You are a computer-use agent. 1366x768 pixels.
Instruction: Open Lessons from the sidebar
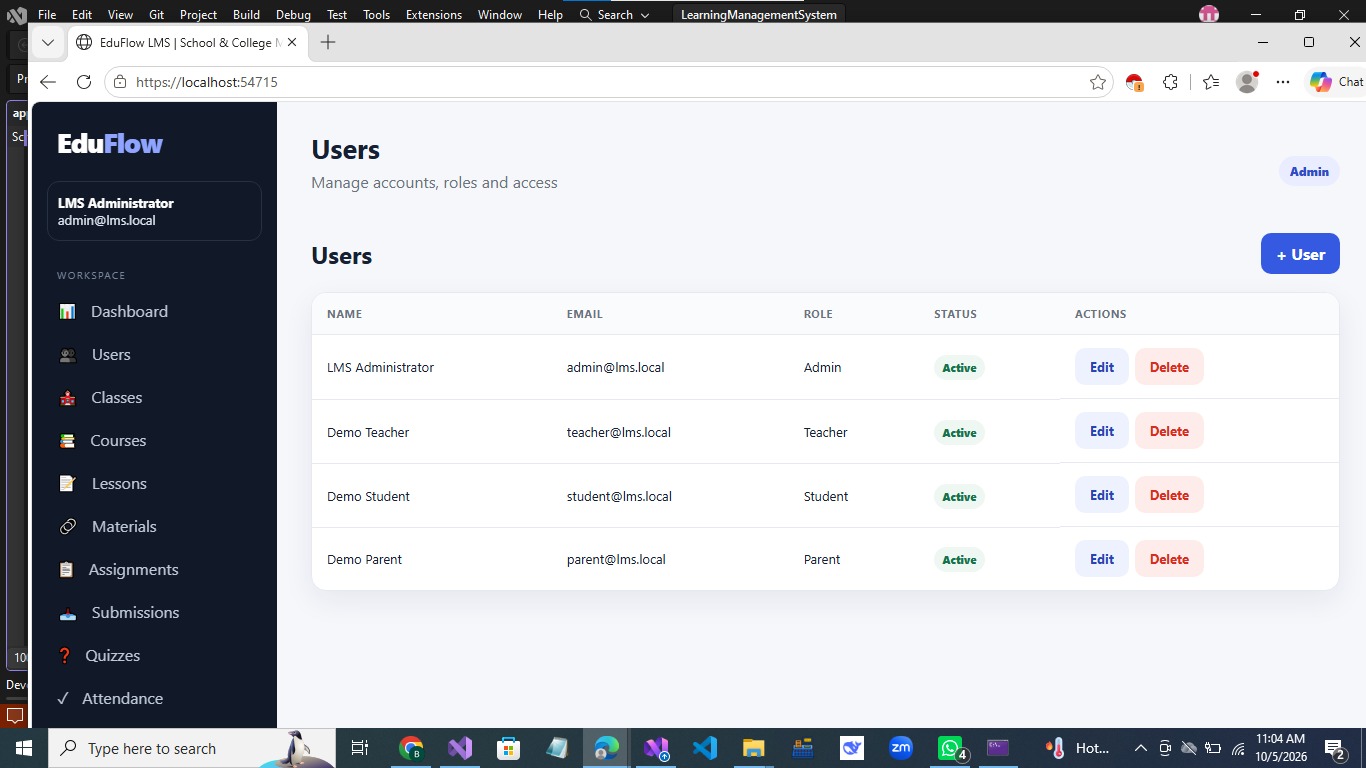pos(119,483)
